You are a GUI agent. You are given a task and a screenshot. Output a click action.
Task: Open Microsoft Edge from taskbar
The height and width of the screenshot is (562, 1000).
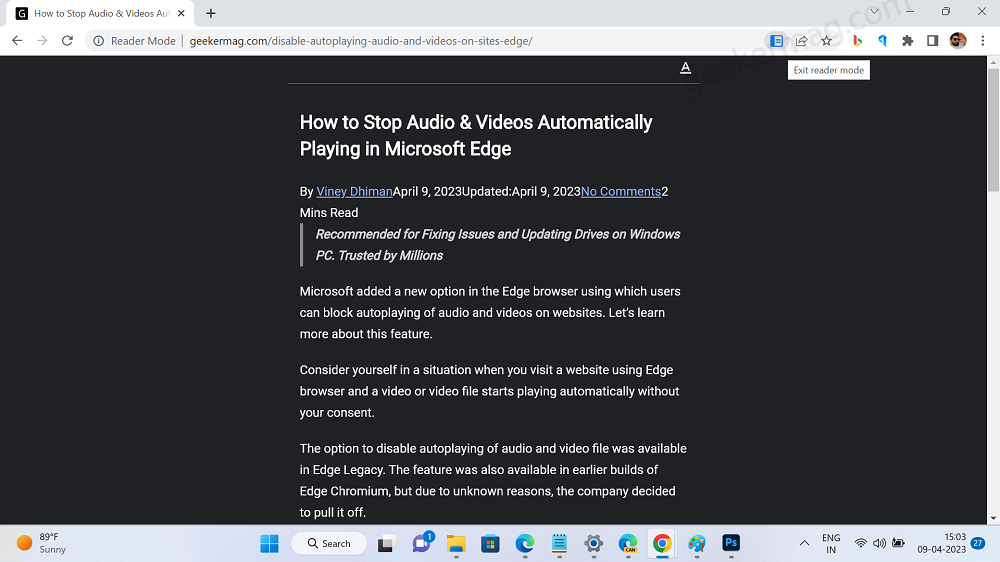click(x=525, y=544)
